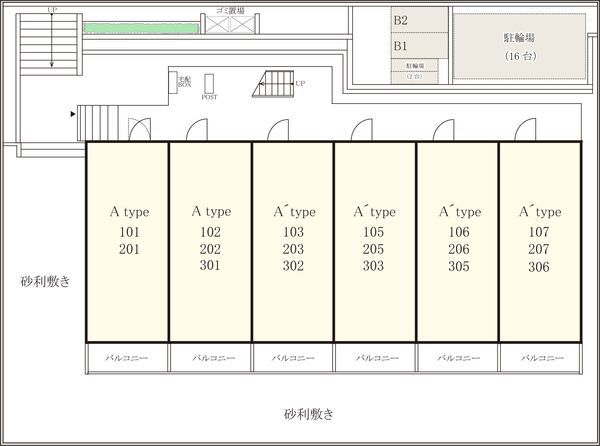This screenshot has width=600, height=446.
Task: Select the A' type unit 105/205/303
Action: point(375,240)
